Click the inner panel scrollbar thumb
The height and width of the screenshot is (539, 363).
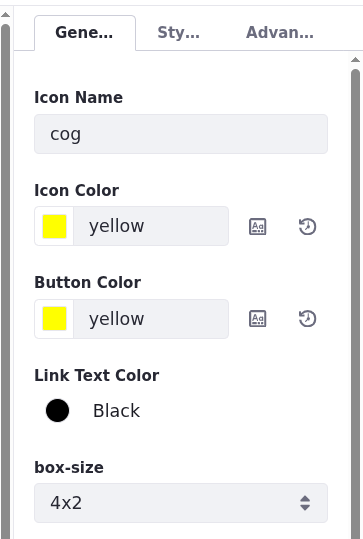(355, 304)
